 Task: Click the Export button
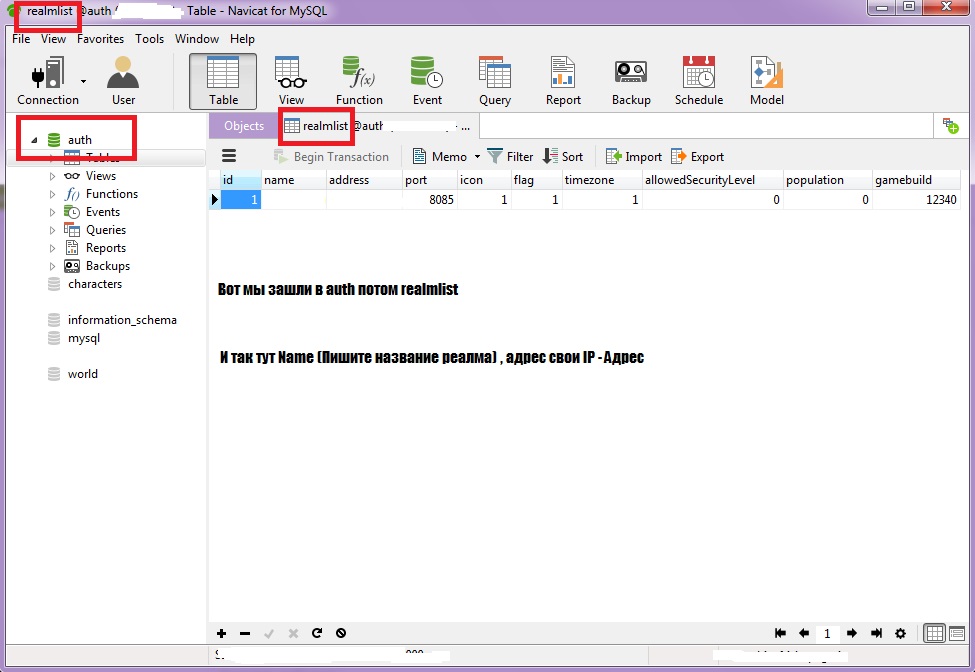[x=697, y=157]
